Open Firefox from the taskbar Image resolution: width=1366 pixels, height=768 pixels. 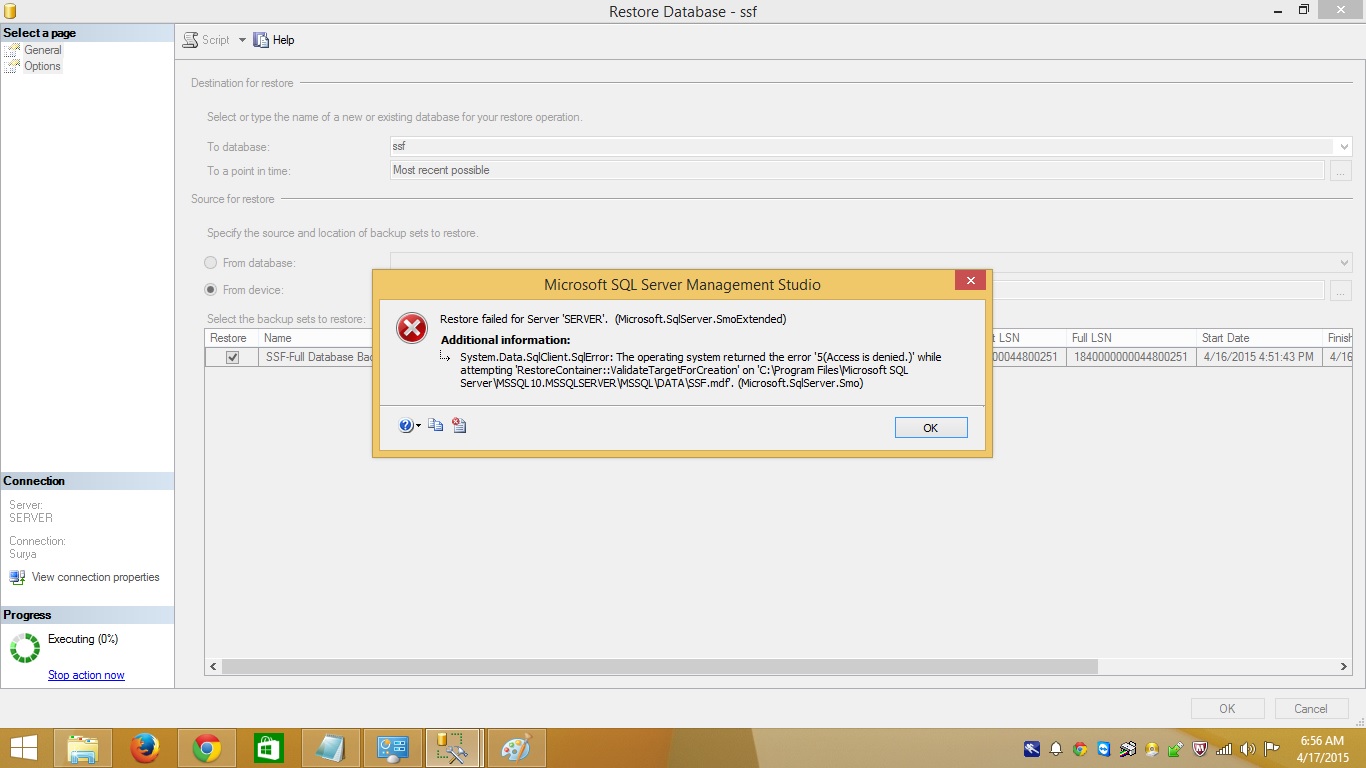145,748
